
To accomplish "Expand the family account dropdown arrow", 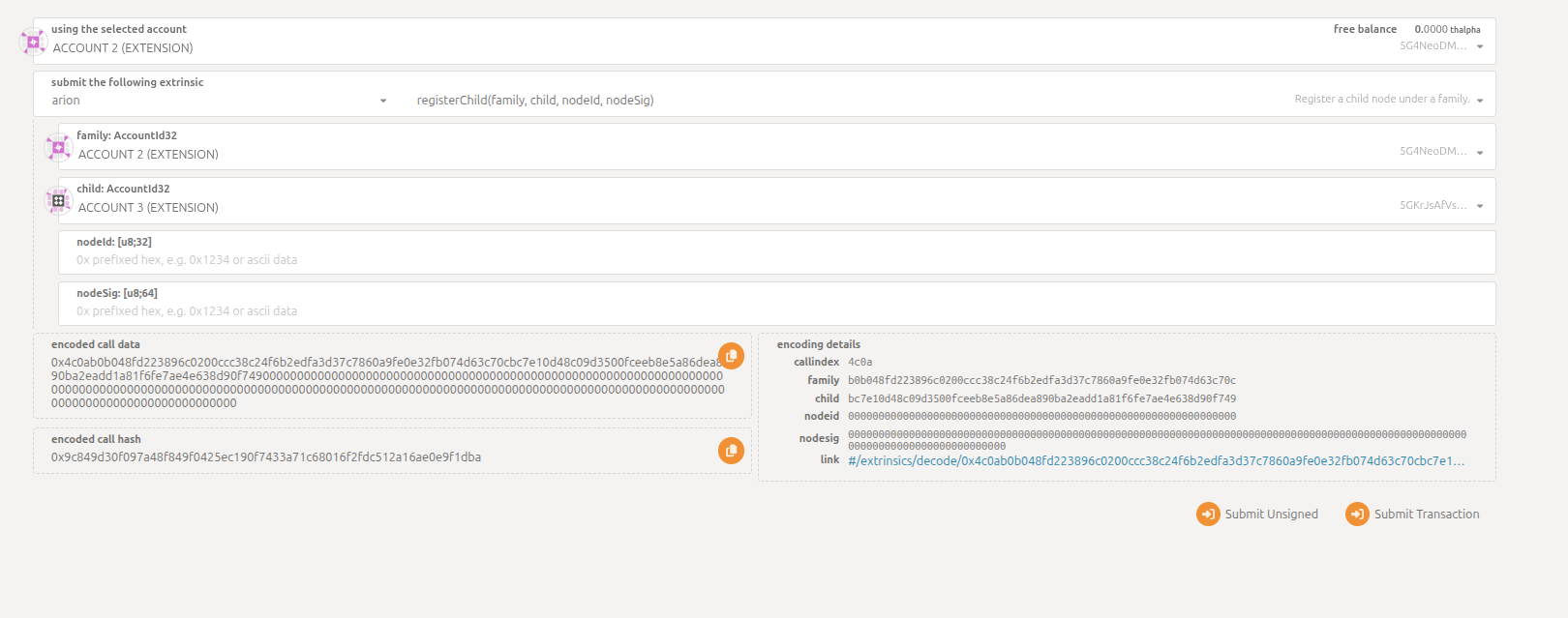I will (x=1480, y=153).
